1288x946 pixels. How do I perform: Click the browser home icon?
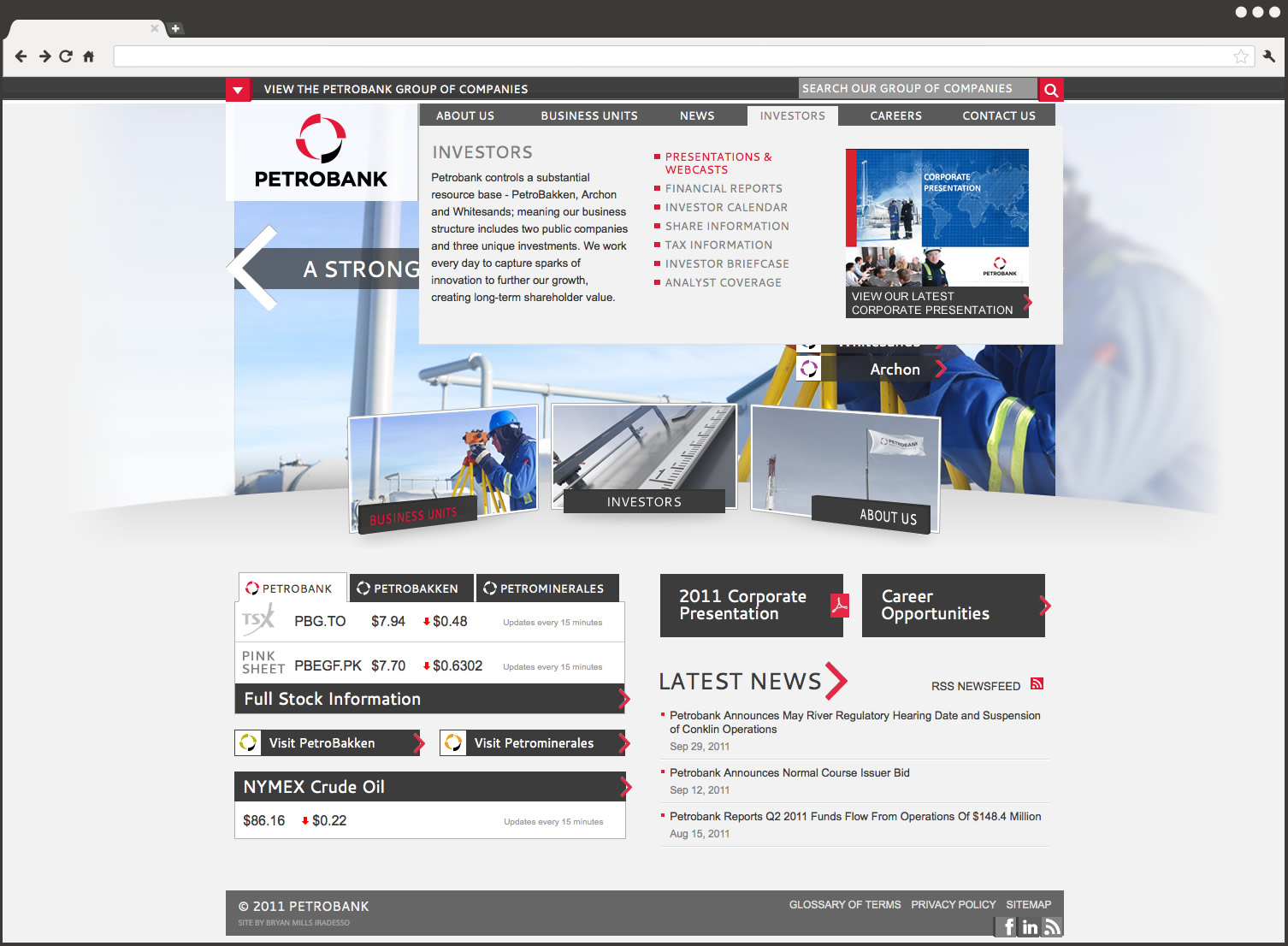tap(88, 56)
